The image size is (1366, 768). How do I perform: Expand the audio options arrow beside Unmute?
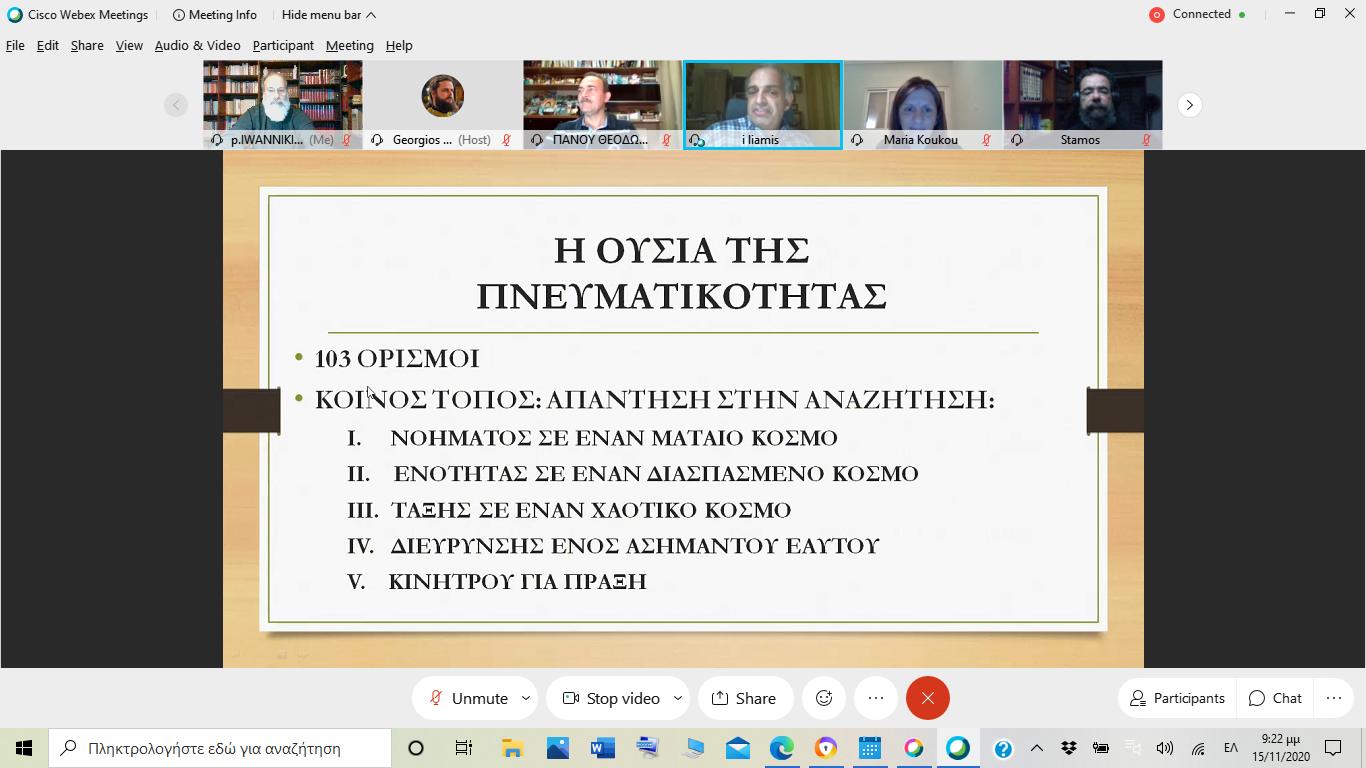pyautogui.click(x=526, y=698)
